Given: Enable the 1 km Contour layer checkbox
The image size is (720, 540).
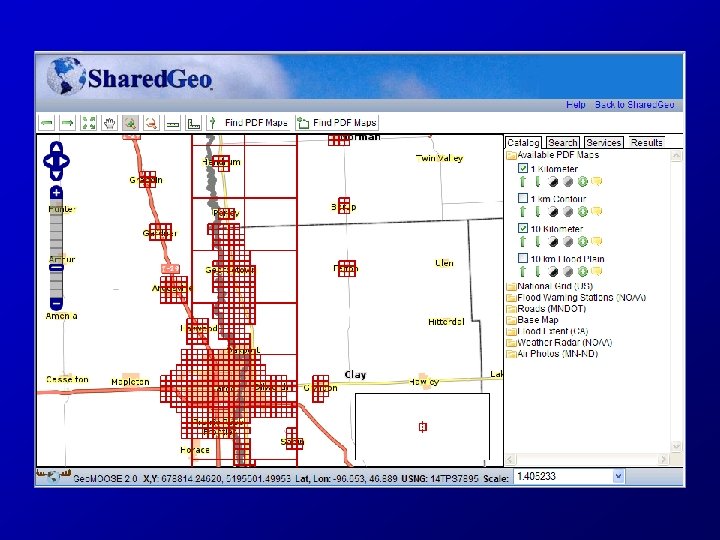Looking at the screenshot, I should [523, 198].
